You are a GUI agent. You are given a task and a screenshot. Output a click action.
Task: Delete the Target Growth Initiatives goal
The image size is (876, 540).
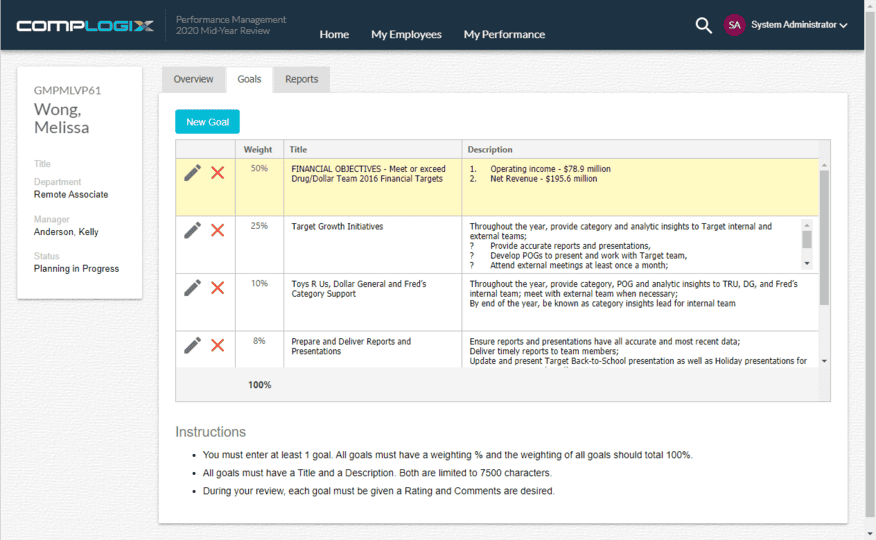coord(217,231)
